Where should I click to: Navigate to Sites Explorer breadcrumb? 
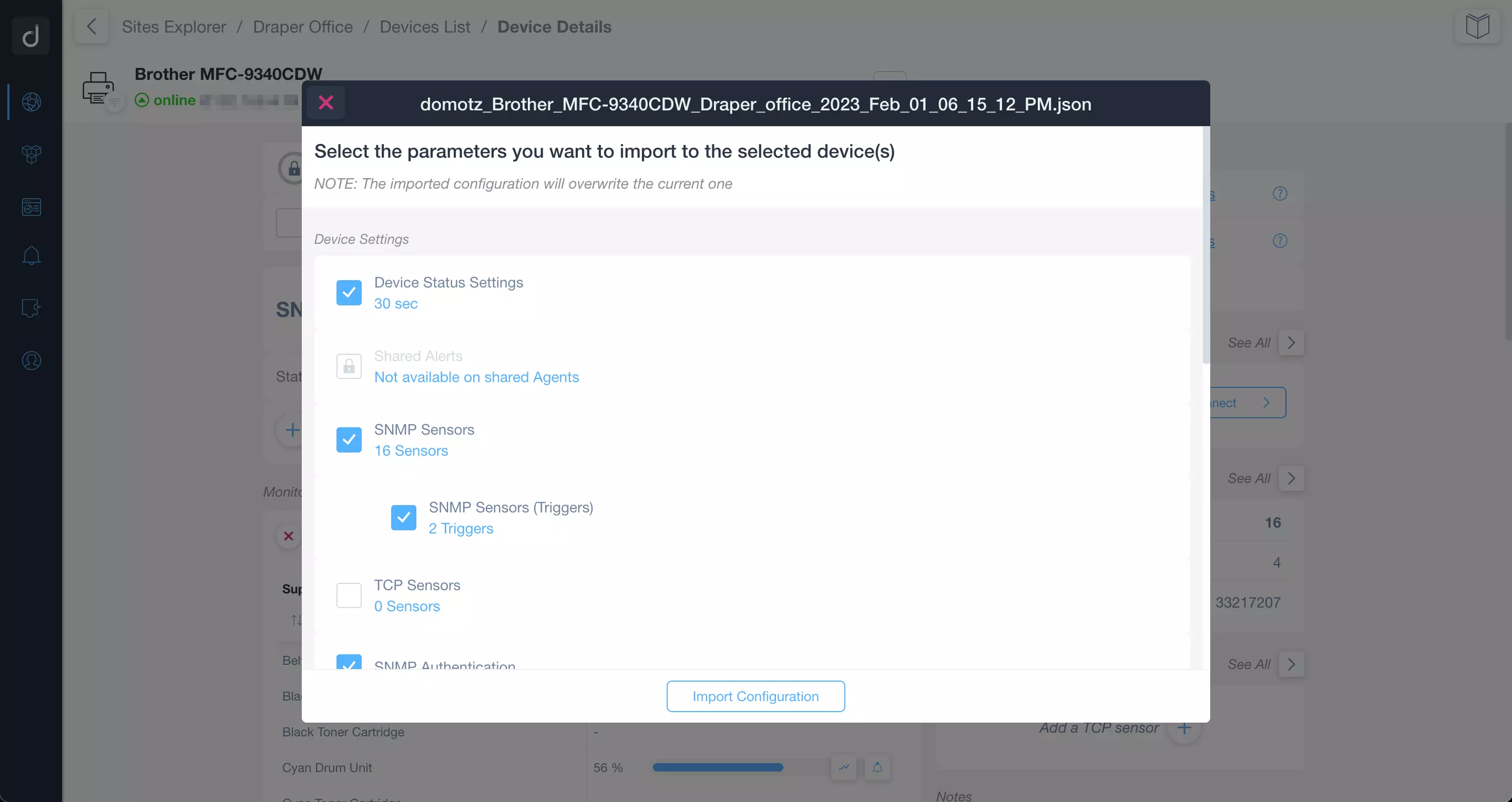coord(173,27)
